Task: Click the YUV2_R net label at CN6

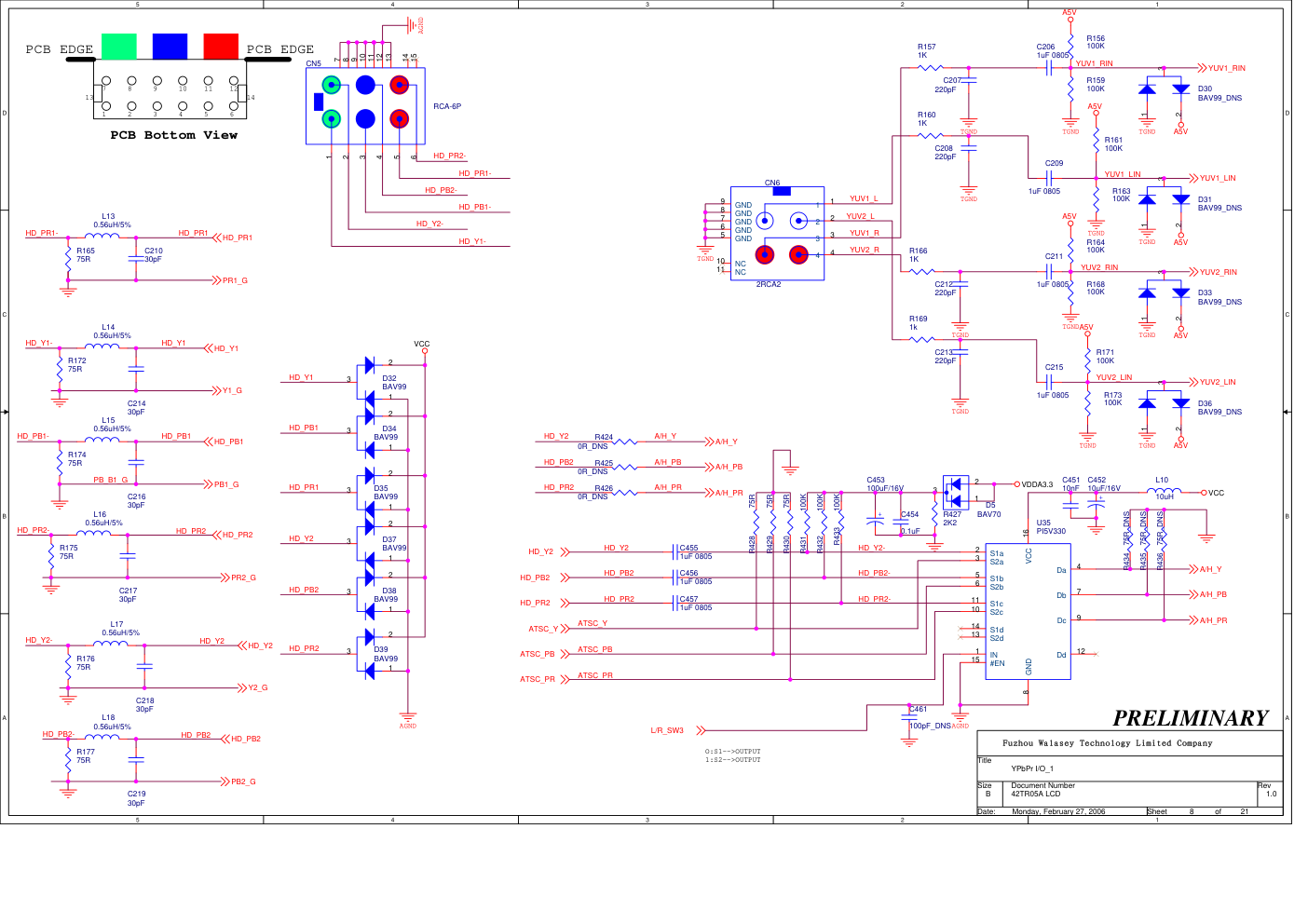Action: click(x=864, y=250)
